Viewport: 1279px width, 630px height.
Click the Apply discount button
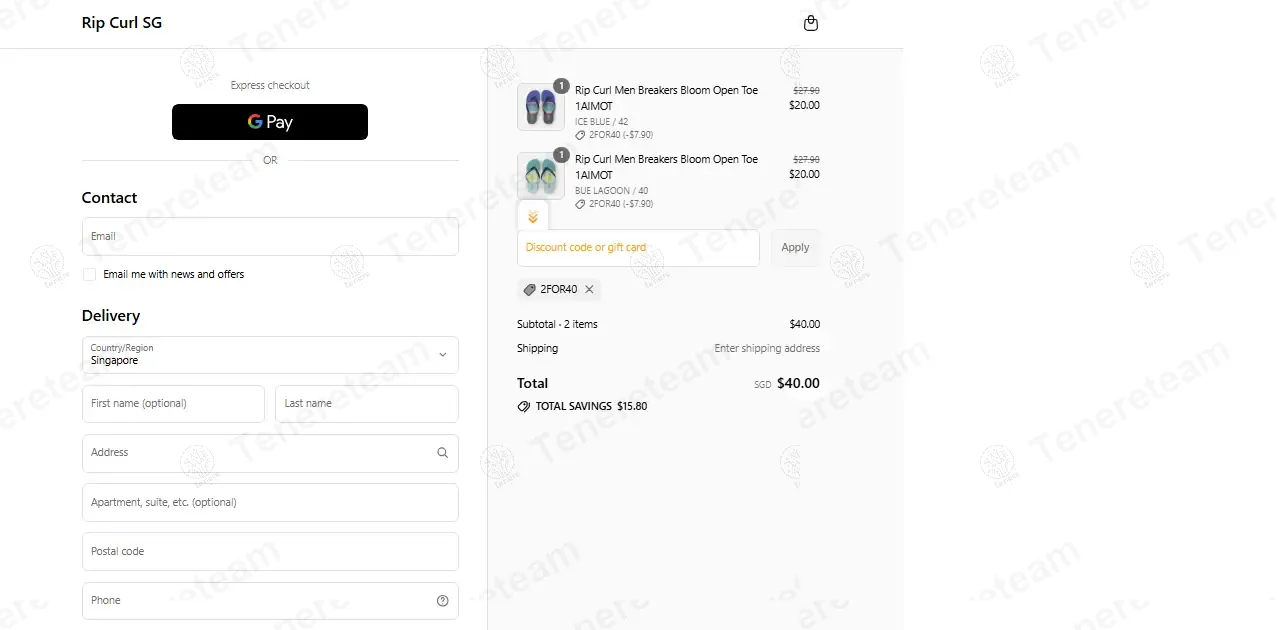795,248
